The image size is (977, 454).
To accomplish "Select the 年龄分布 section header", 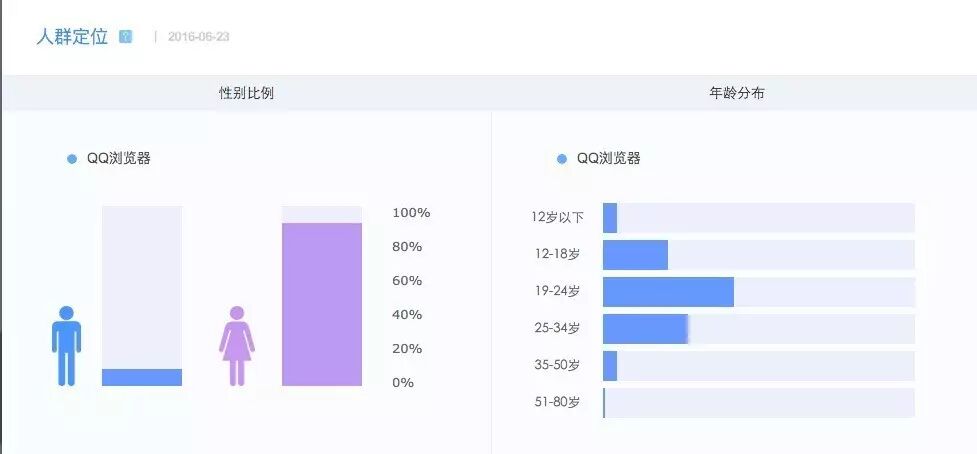I will click(737, 93).
